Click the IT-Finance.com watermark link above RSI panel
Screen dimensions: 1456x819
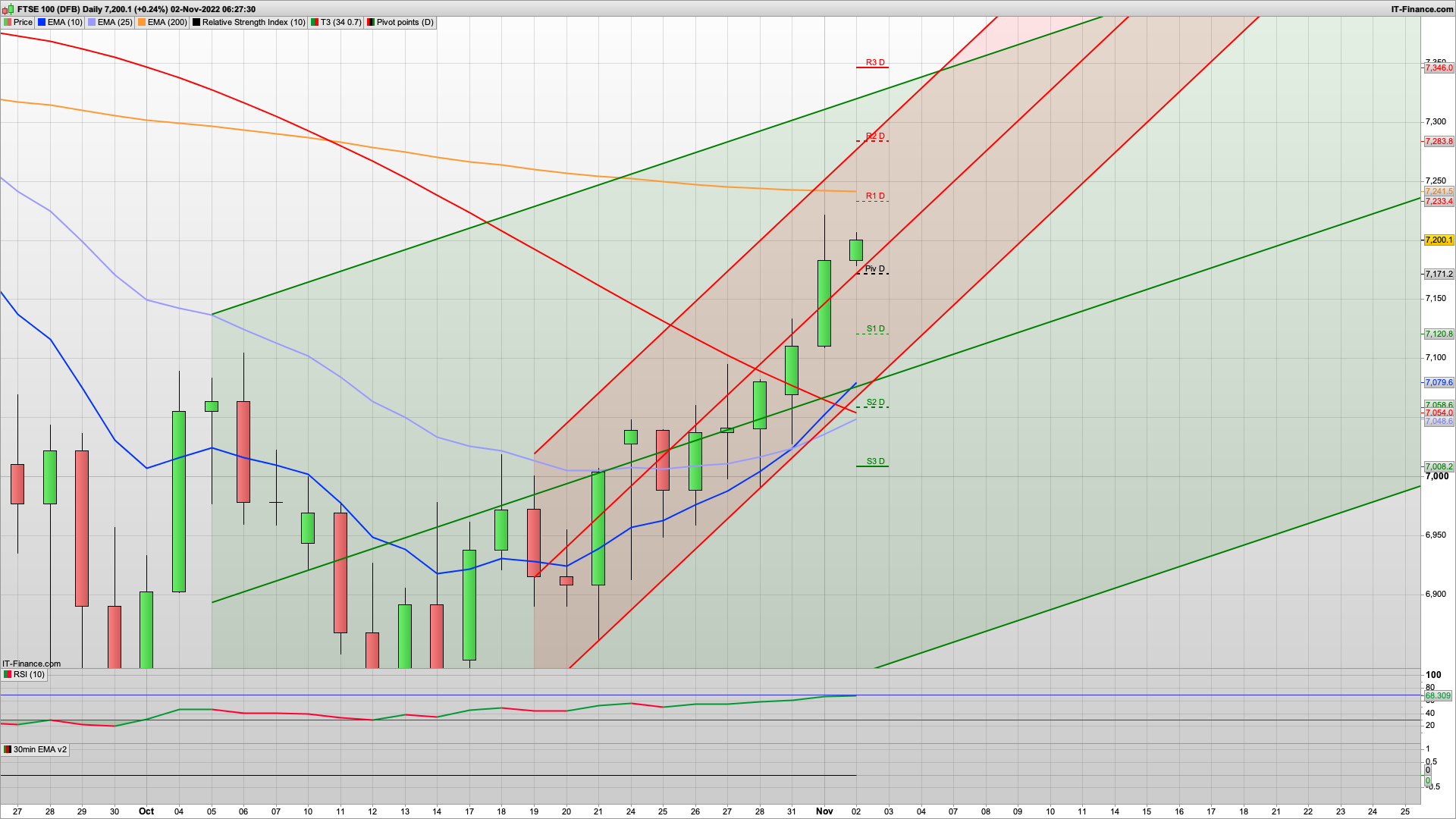pyautogui.click(x=31, y=664)
